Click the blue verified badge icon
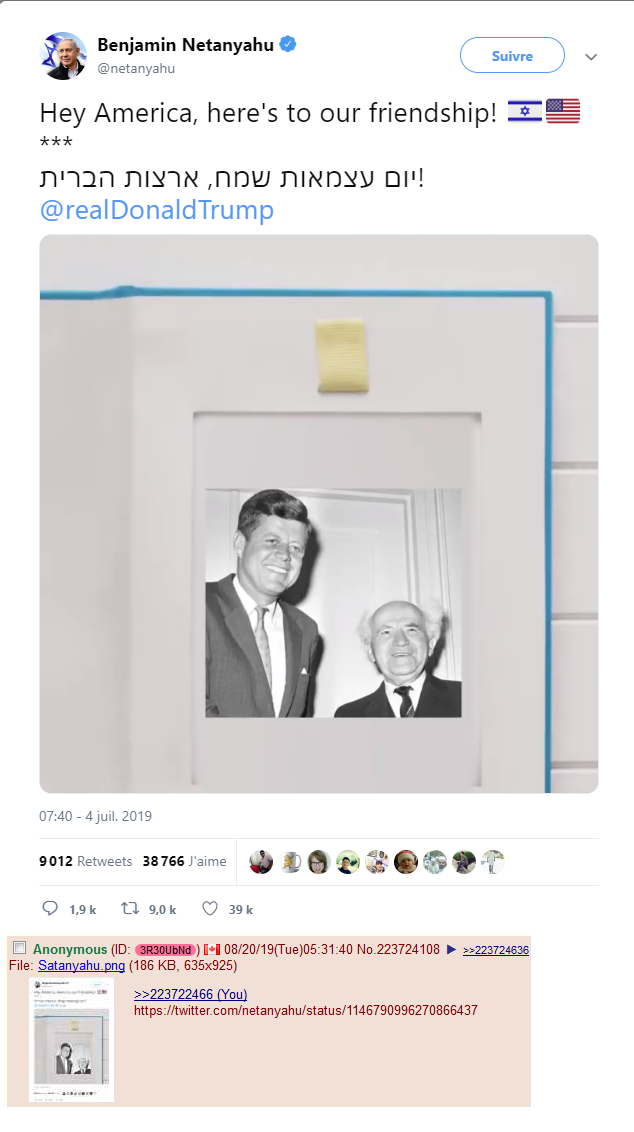 (288, 45)
